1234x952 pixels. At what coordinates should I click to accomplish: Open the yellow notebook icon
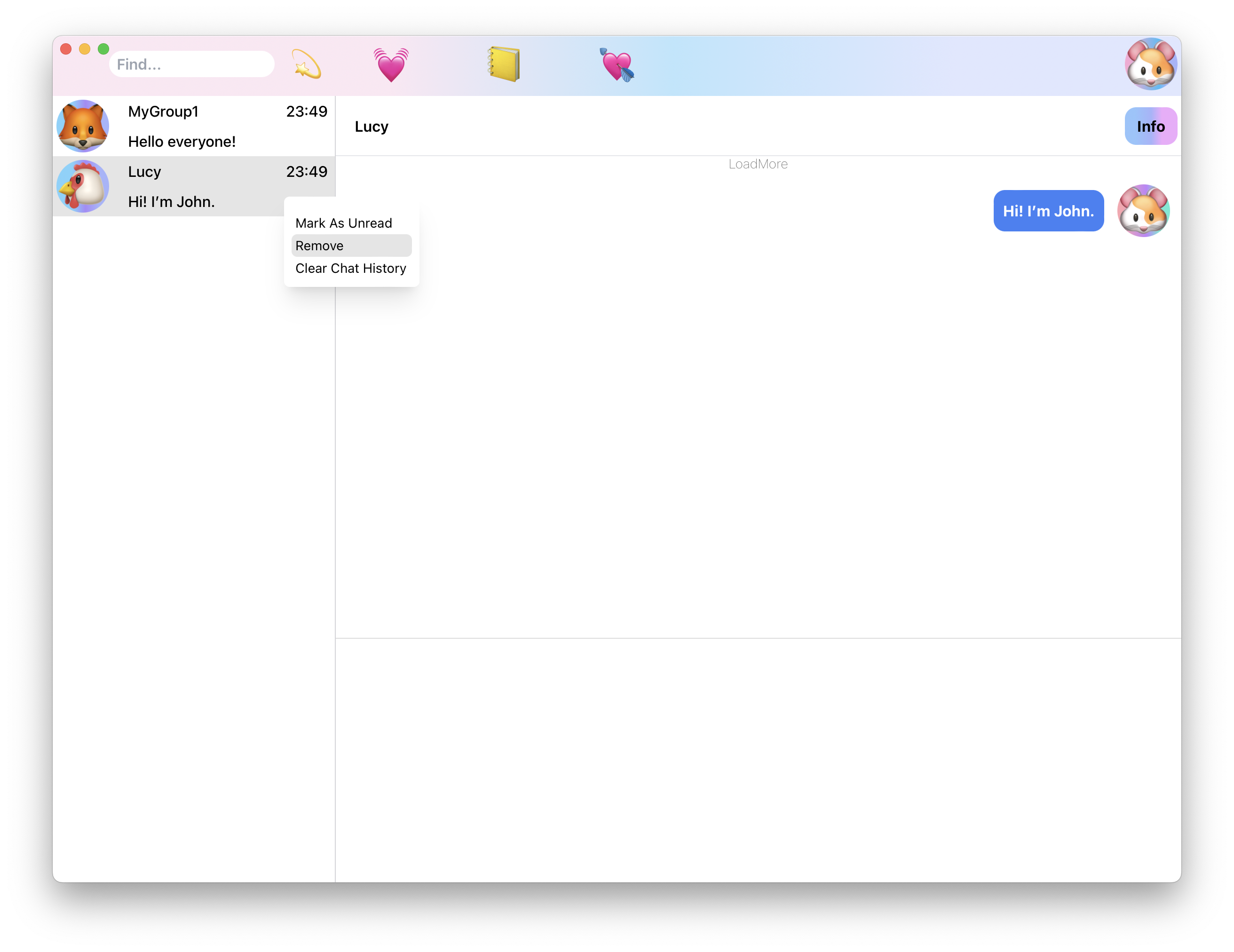504,64
